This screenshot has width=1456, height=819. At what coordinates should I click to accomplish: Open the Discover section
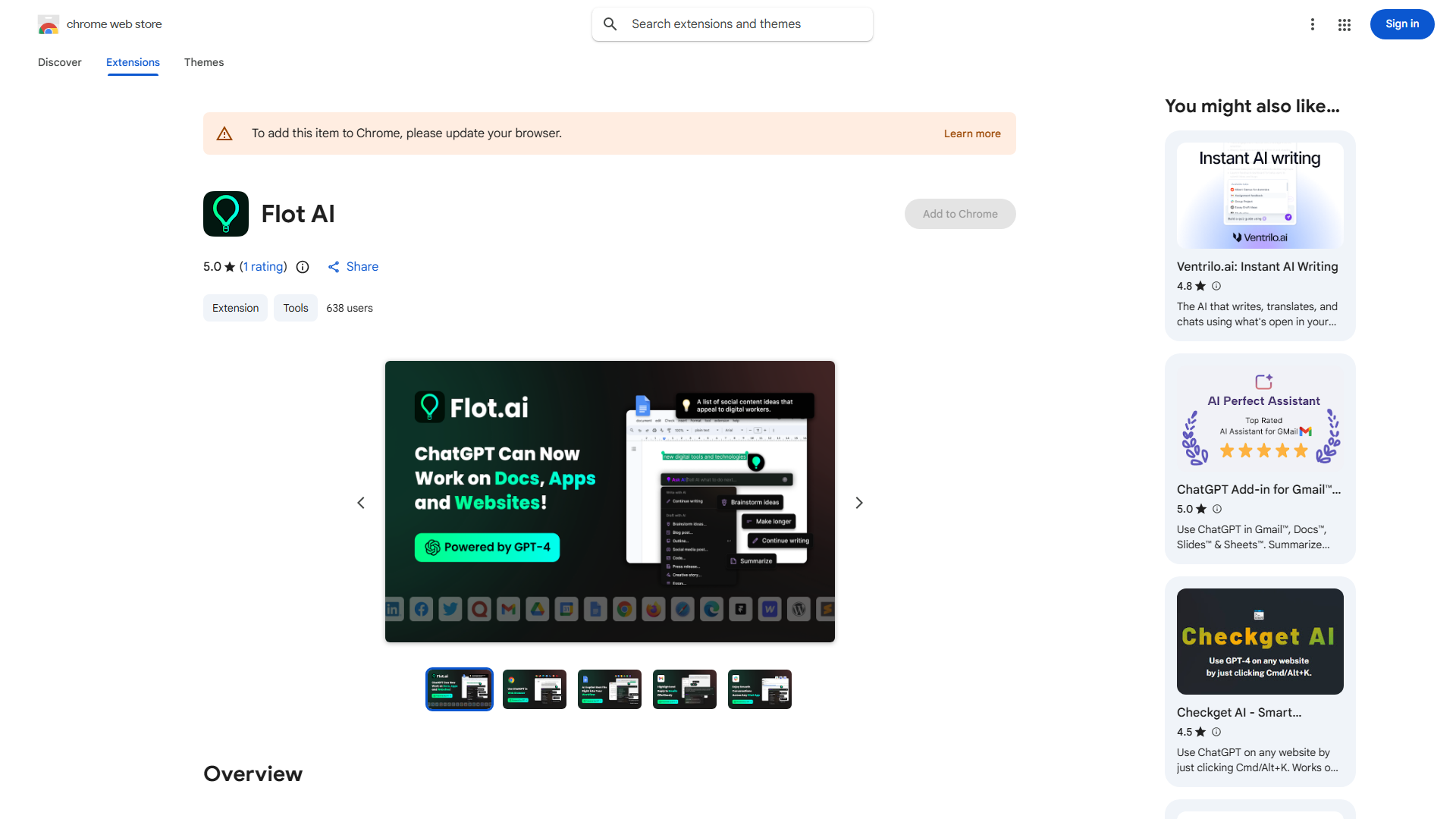59,62
